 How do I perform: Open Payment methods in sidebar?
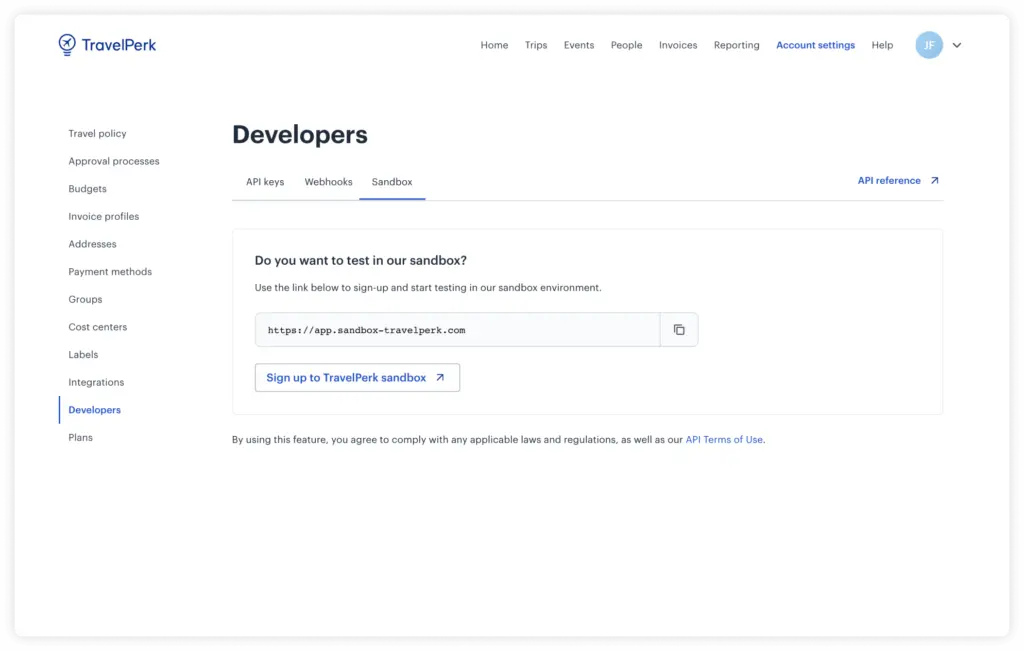(110, 272)
